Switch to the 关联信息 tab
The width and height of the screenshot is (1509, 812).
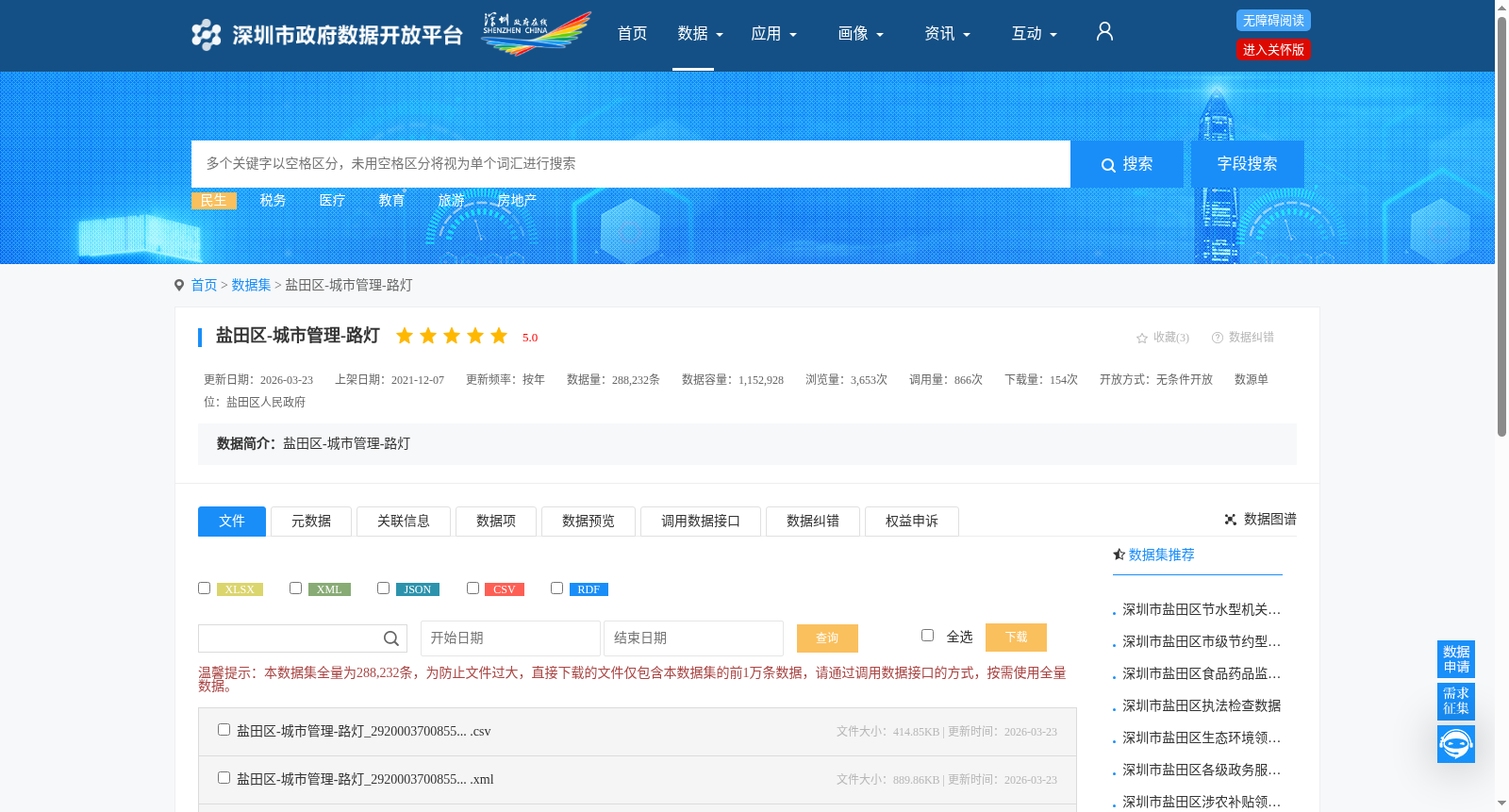(x=404, y=522)
